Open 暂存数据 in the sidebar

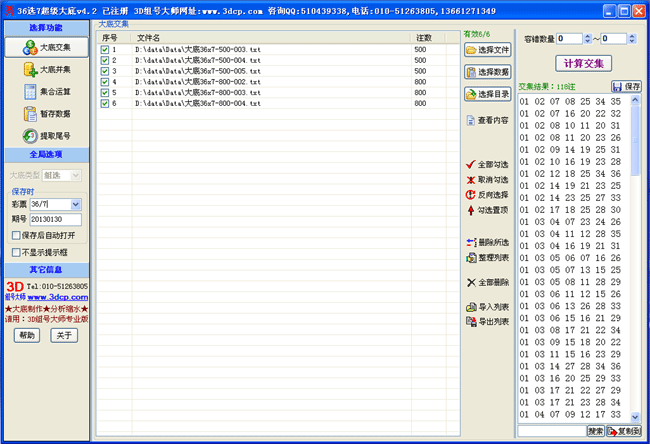coord(47,113)
